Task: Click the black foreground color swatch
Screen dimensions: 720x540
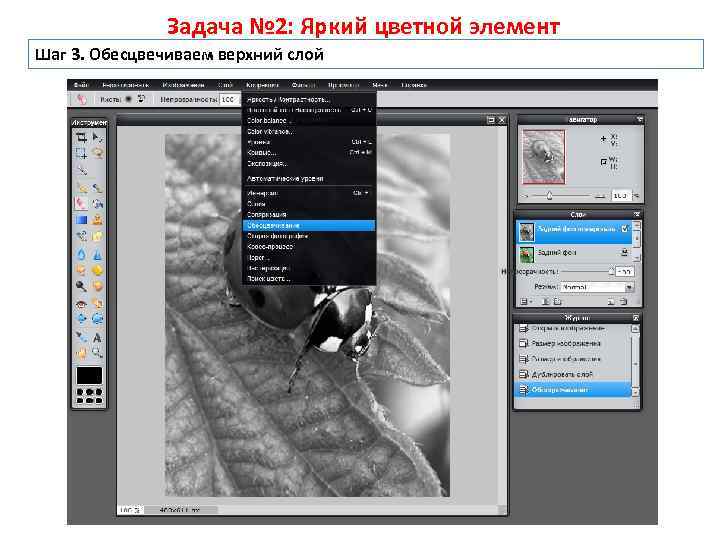Action: click(89, 376)
